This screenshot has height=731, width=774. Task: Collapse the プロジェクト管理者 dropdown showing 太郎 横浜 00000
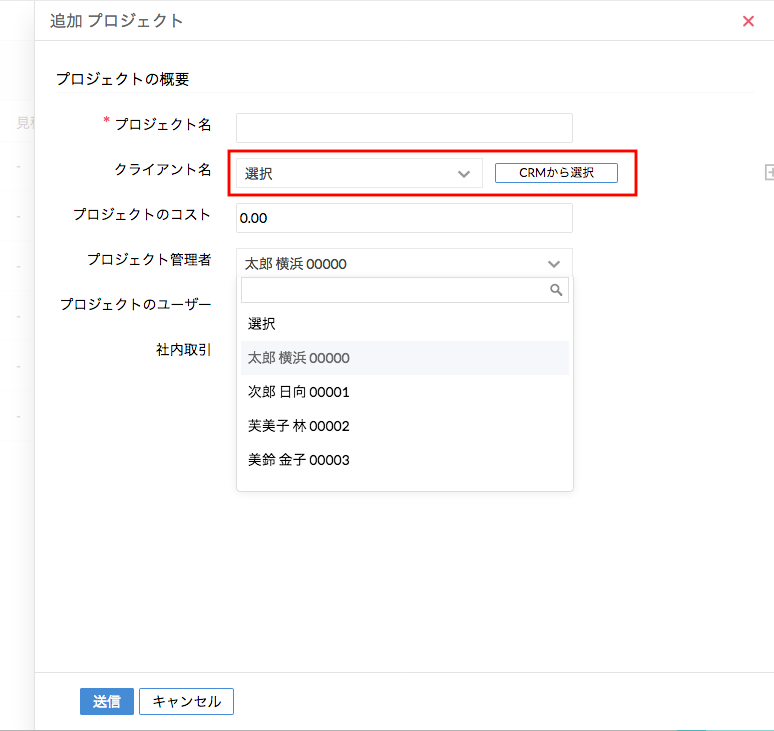click(x=554, y=264)
